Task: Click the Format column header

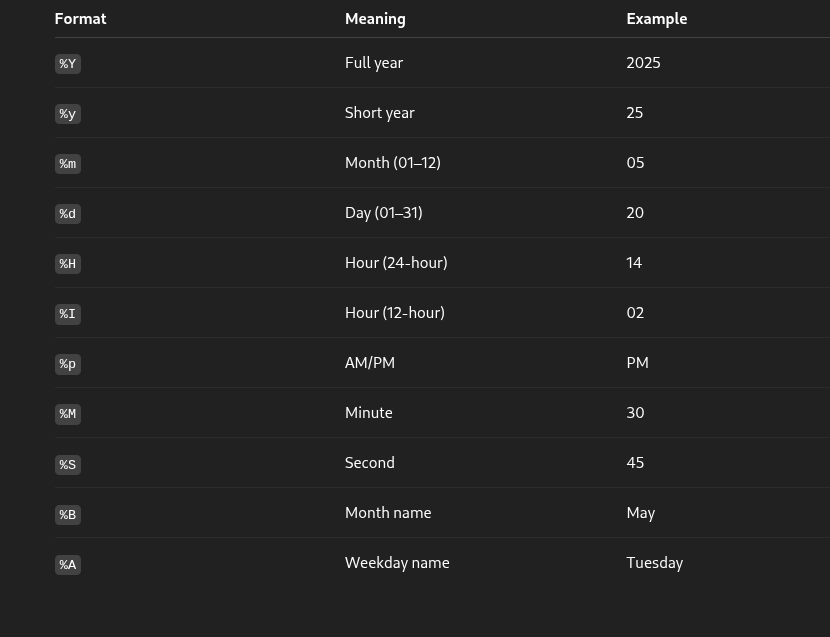Action: tap(80, 19)
